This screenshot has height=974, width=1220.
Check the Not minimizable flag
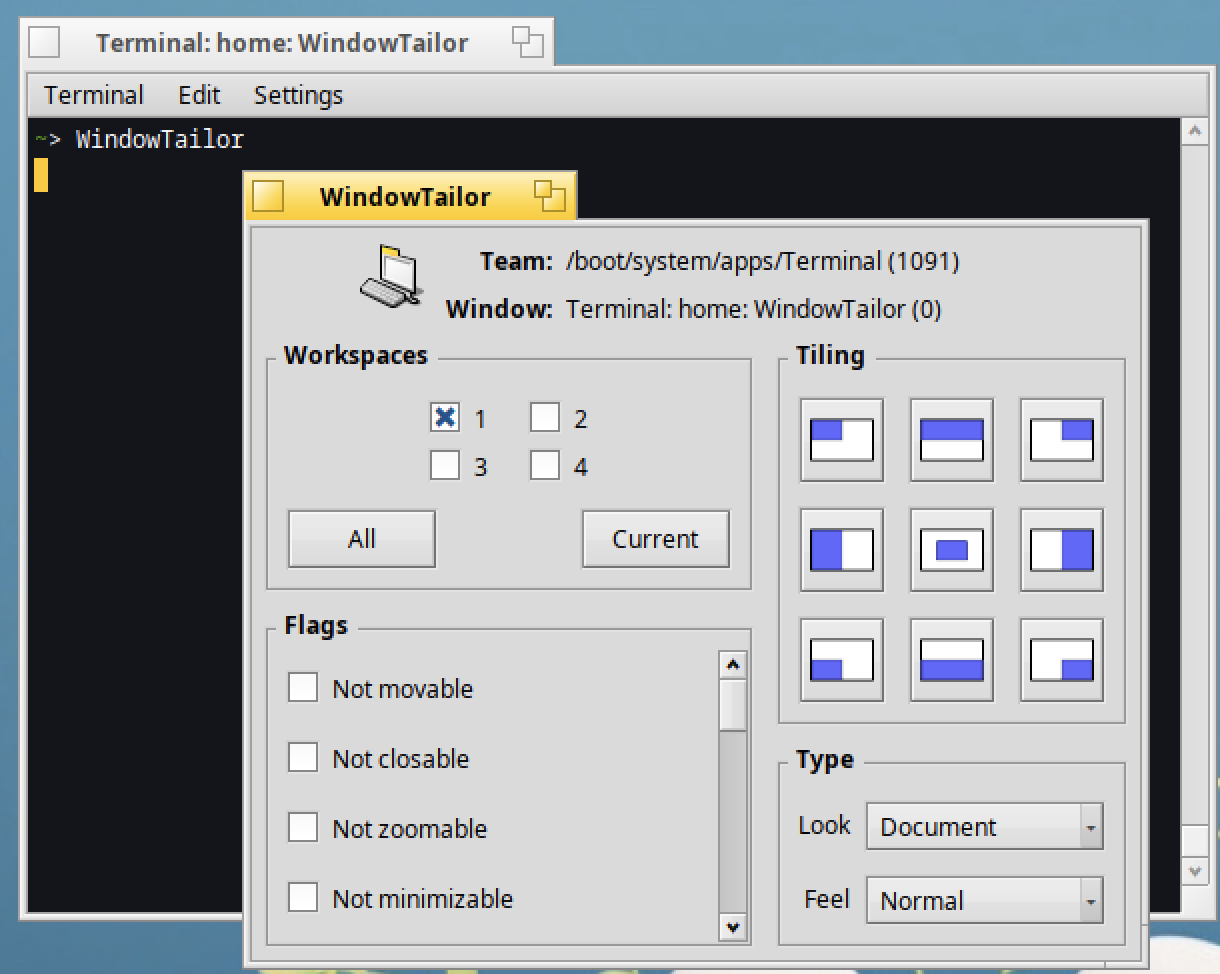click(303, 898)
